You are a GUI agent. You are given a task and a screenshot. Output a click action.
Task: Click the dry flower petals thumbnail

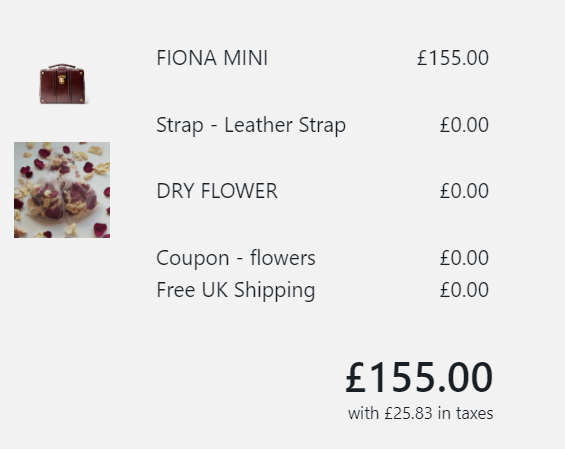coord(62,190)
